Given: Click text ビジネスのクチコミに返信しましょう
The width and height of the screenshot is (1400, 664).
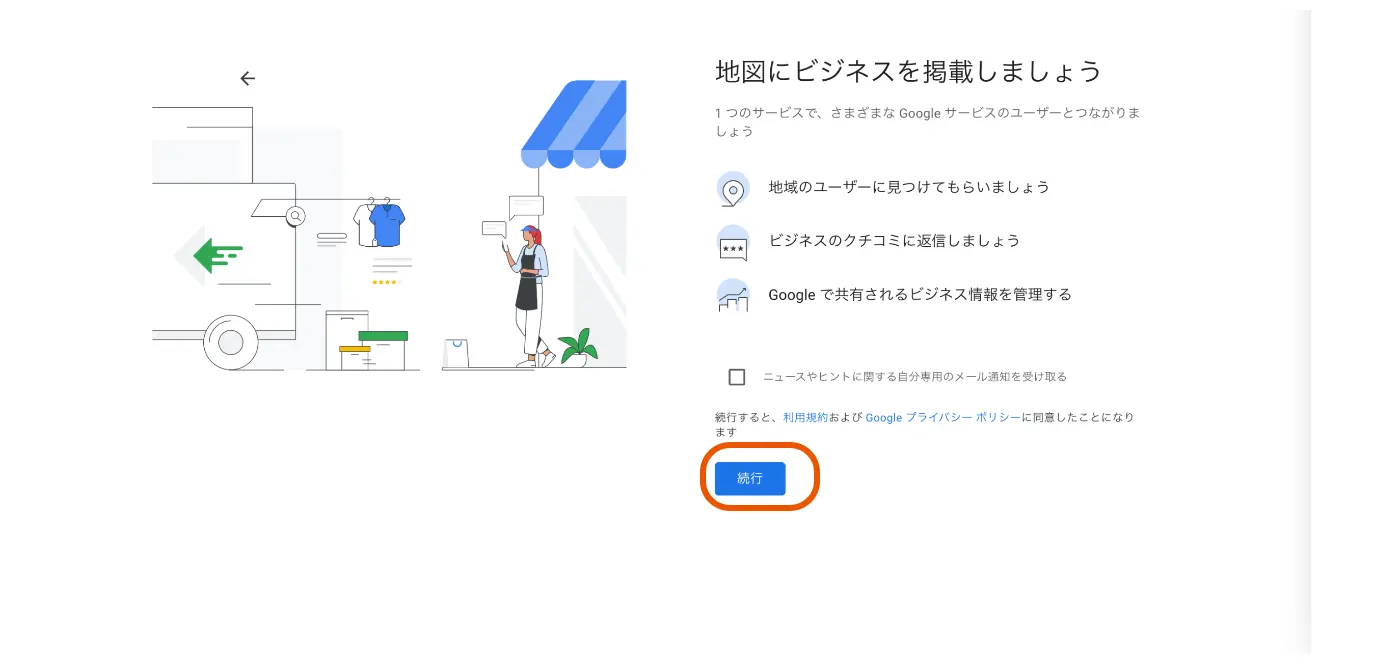Looking at the screenshot, I should (894, 241).
